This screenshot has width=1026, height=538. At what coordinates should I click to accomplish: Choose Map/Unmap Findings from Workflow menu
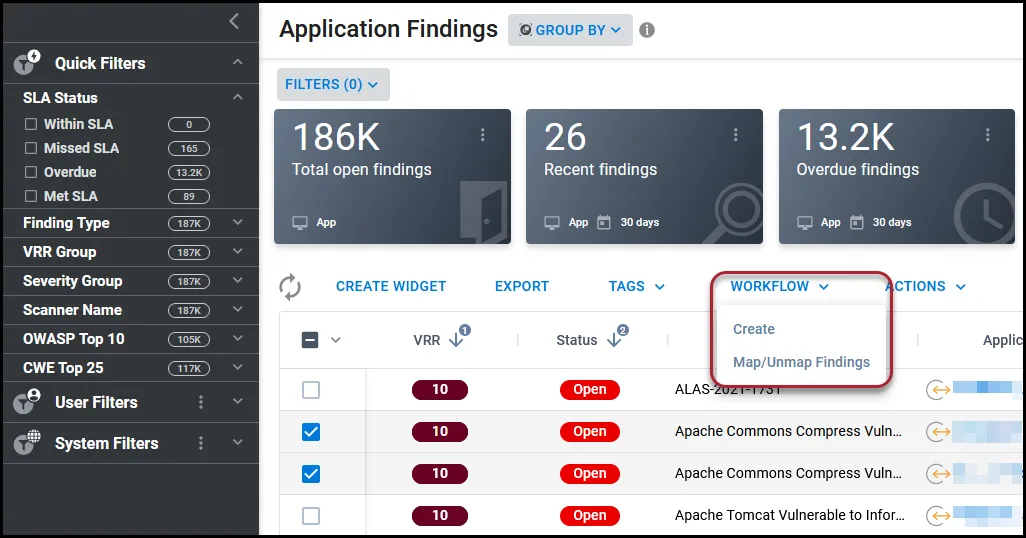(801, 362)
